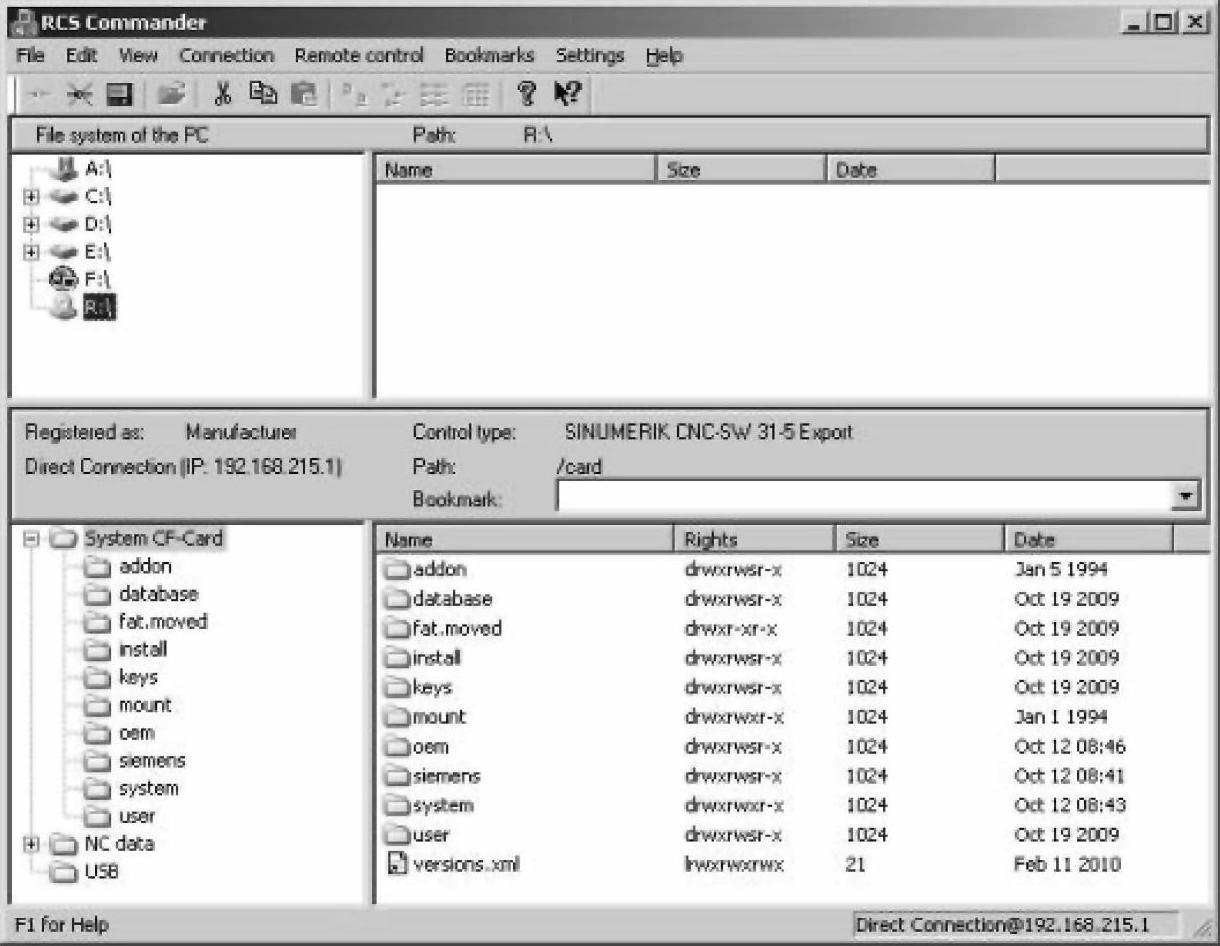Click the Disconnect toolbar icon
1220x946 pixels.
click(78, 95)
